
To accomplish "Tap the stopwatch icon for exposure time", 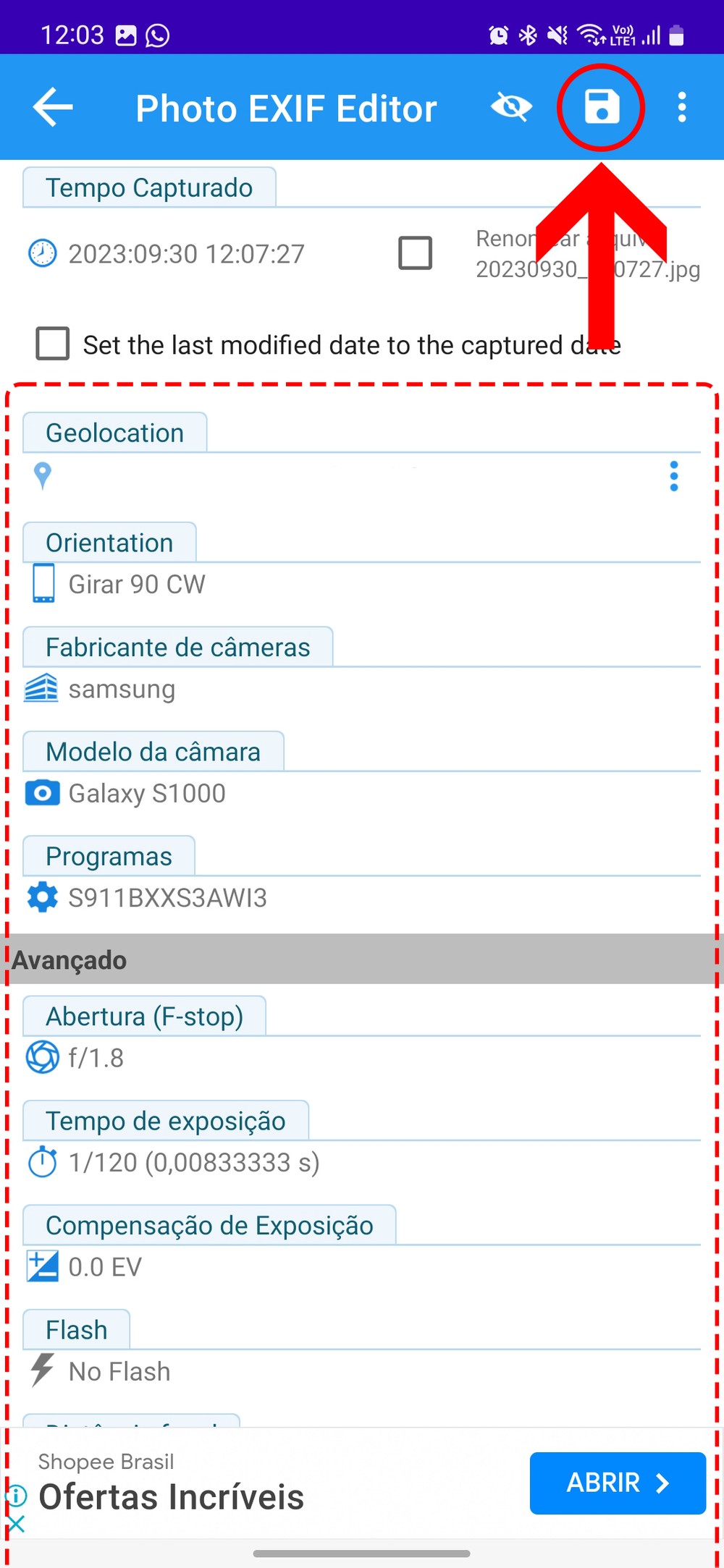I will [x=43, y=1162].
